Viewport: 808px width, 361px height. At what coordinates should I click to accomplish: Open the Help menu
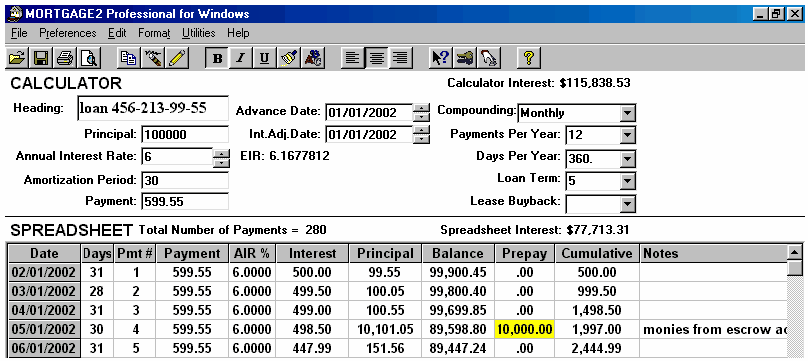238,33
